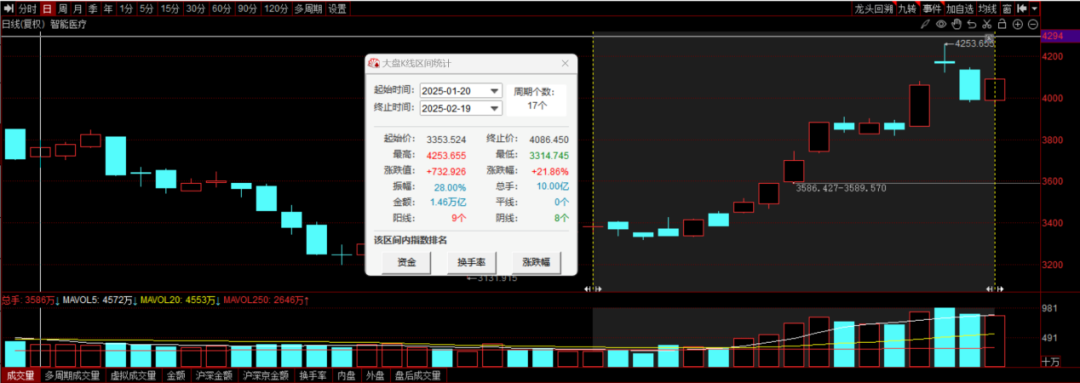Click the scissors cut icon
The height and width of the screenshot is (383, 1080).
pyautogui.click(x=987, y=24)
